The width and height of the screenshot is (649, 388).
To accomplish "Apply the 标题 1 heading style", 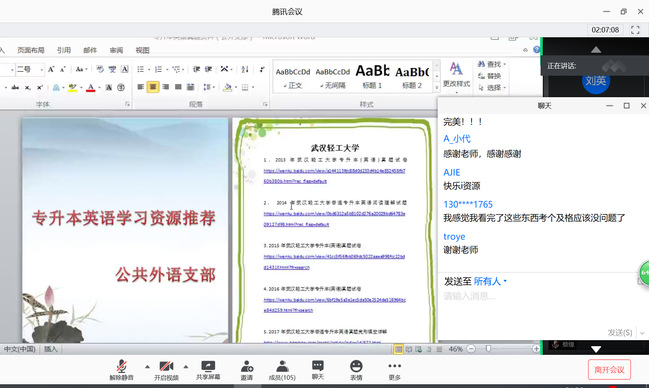I will pos(373,76).
